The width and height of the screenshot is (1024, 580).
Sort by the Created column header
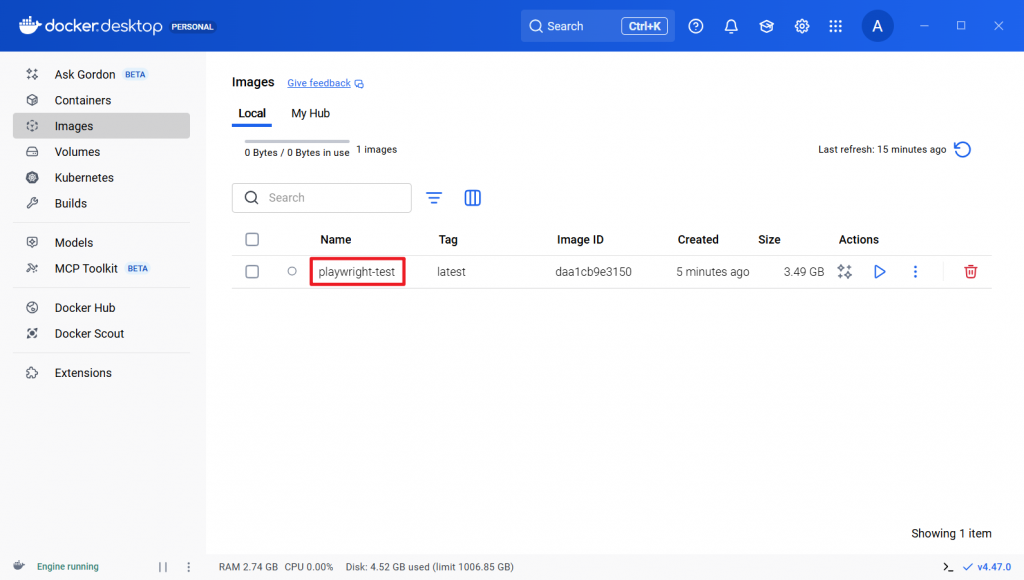click(x=697, y=240)
